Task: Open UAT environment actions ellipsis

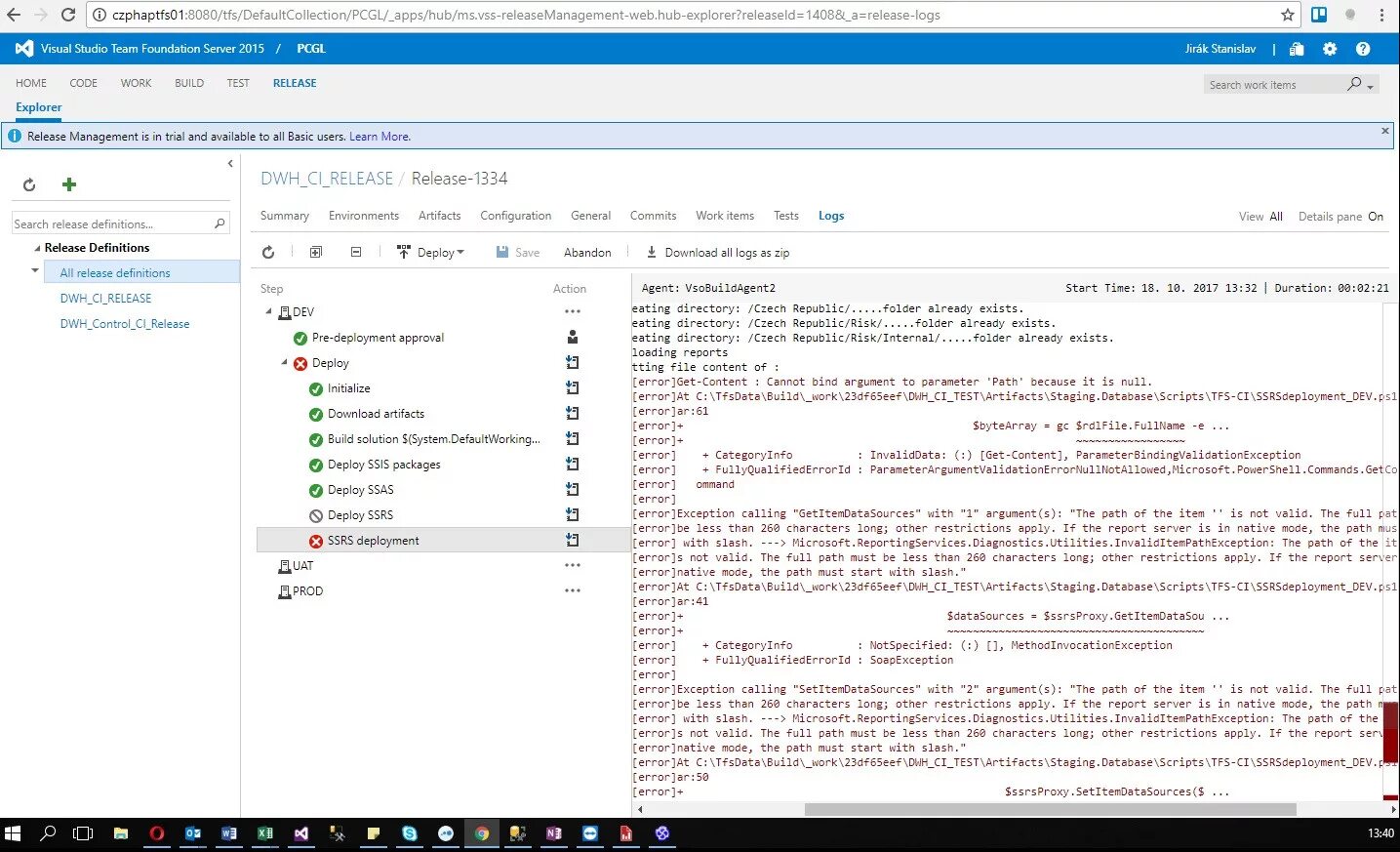Action: (573, 565)
